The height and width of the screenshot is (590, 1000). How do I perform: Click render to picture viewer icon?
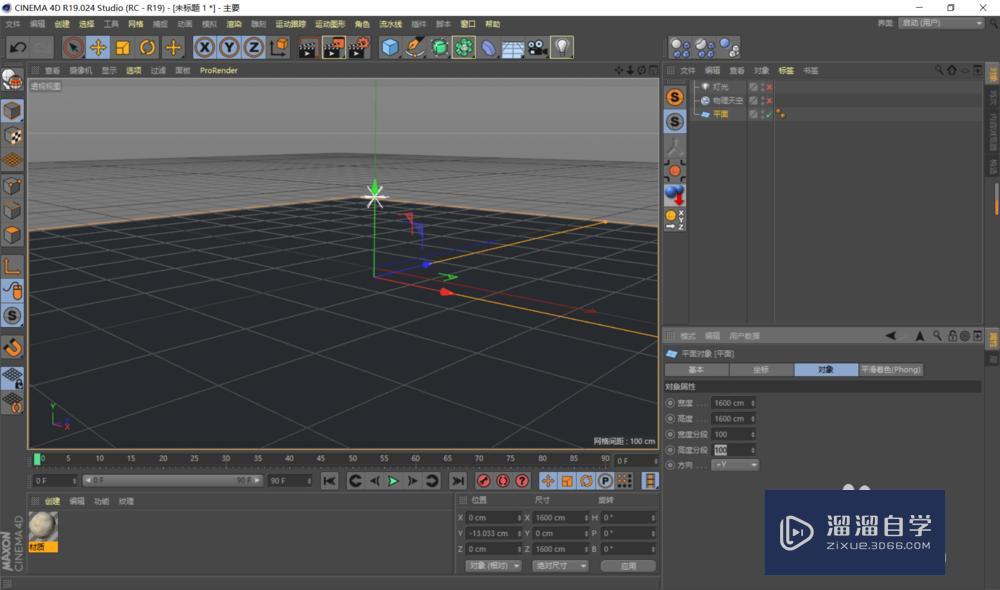(334, 48)
